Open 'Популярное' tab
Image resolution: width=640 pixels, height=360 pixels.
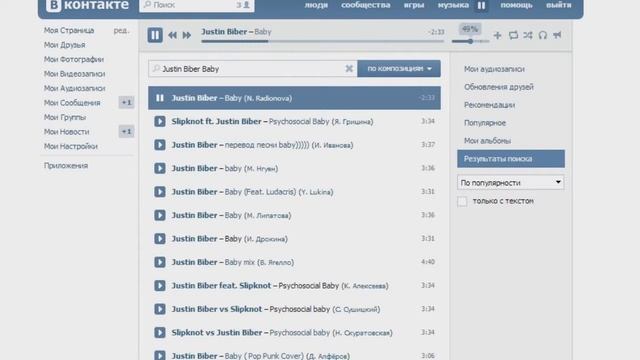pos(485,123)
